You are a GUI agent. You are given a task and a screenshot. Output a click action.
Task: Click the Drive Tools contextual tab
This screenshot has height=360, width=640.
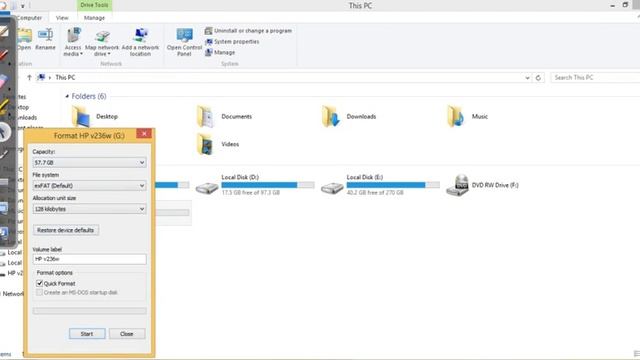point(94,5)
